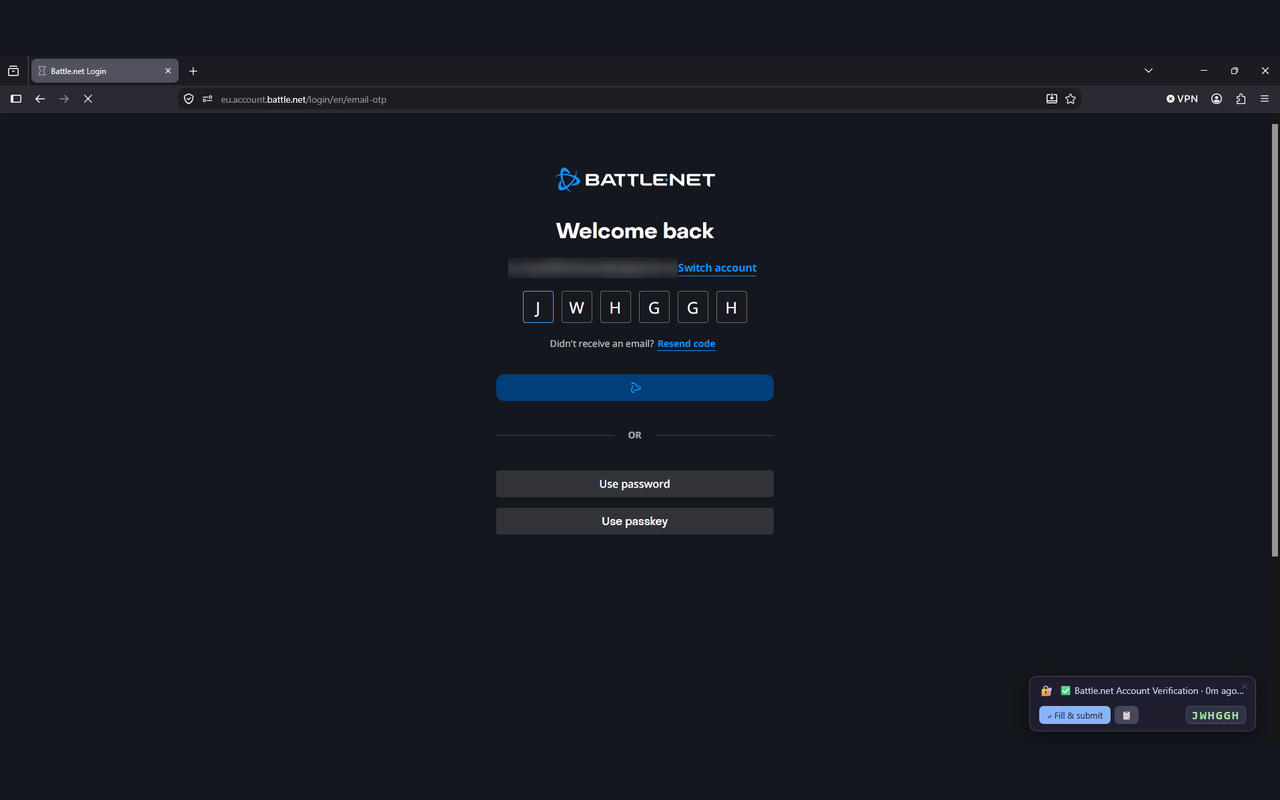
Task: Copy code with clipboard icon in popup
Action: coord(1127,715)
